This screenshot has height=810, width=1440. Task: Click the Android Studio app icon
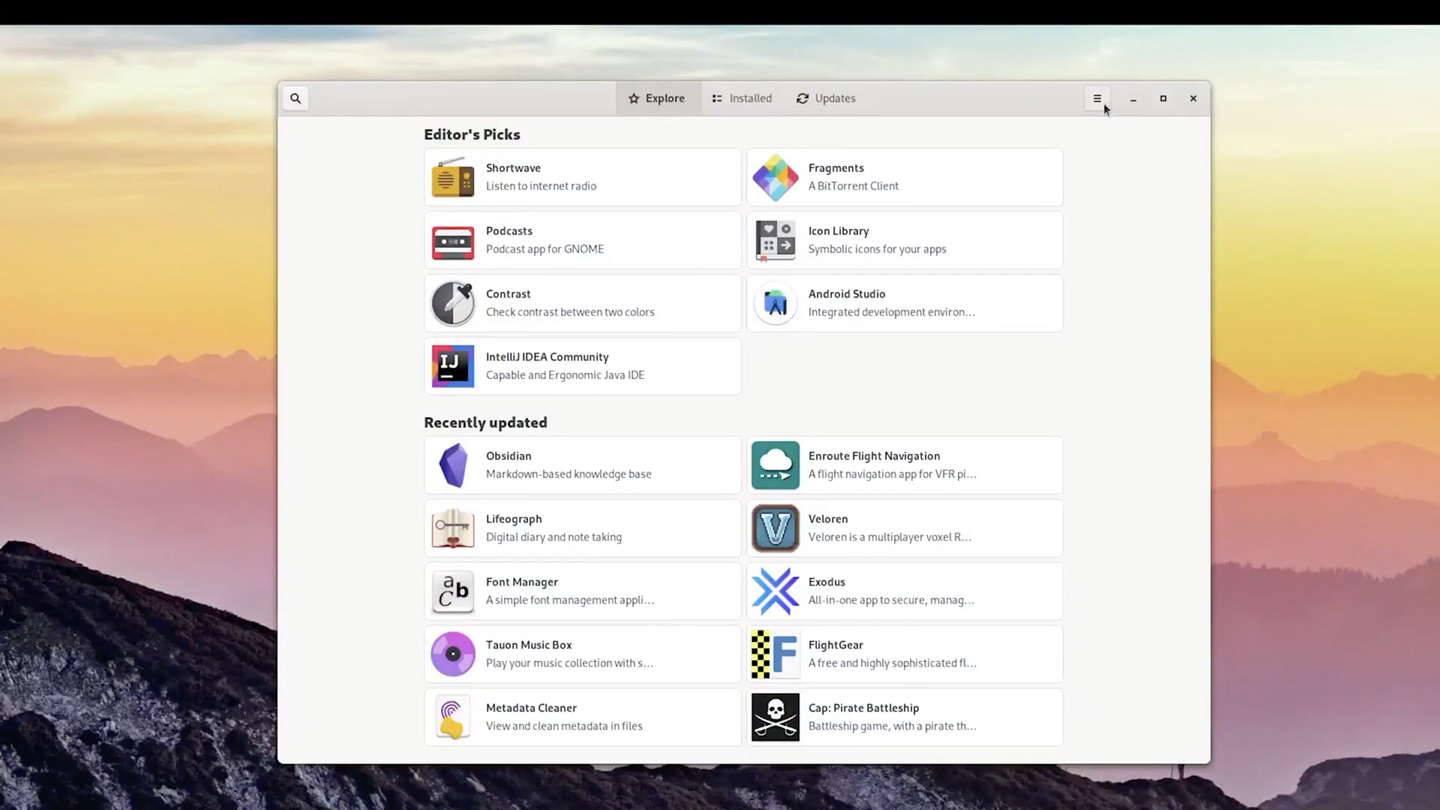(775, 303)
